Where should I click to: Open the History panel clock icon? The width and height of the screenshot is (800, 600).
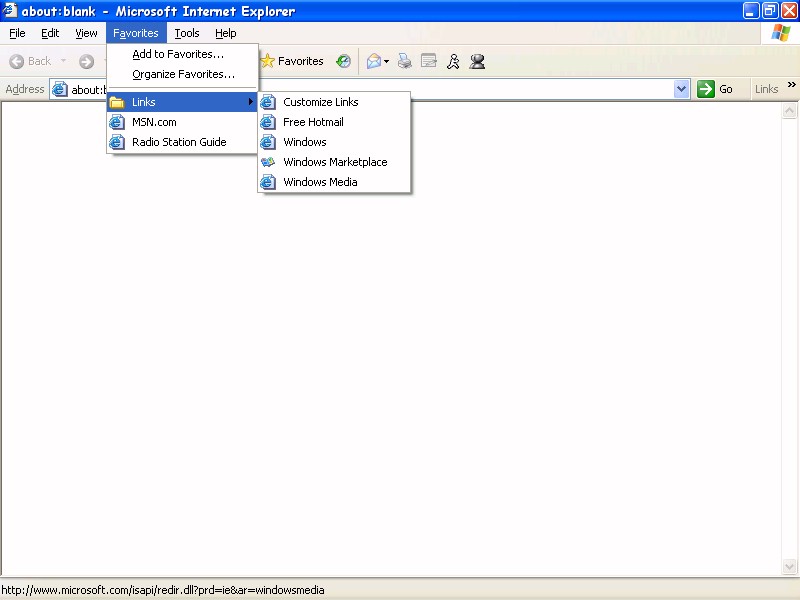click(343, 61)
